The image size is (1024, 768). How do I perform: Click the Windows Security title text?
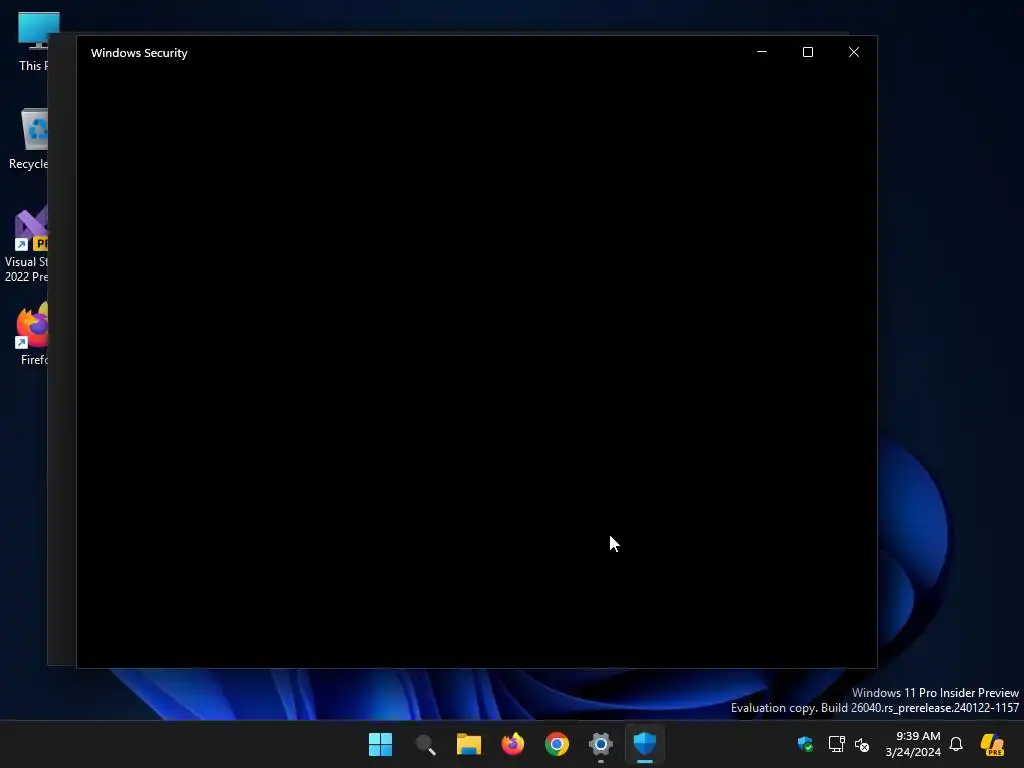(139, 53)
